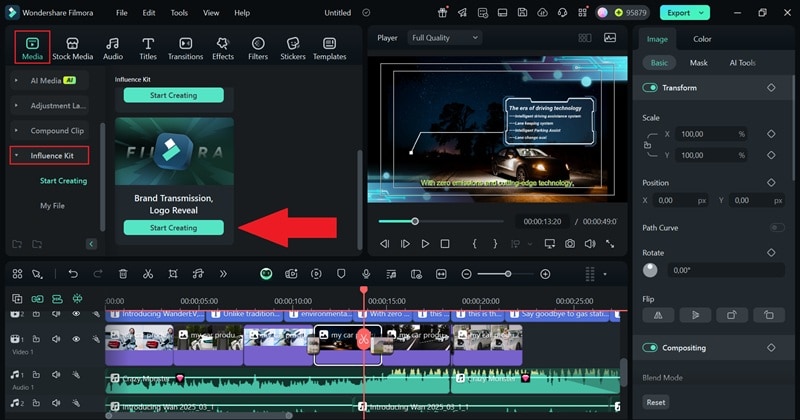This screenshot has height=420, width=800.
Task: Switch to the AI Tools sub-tab
Action: click(742, 63)
